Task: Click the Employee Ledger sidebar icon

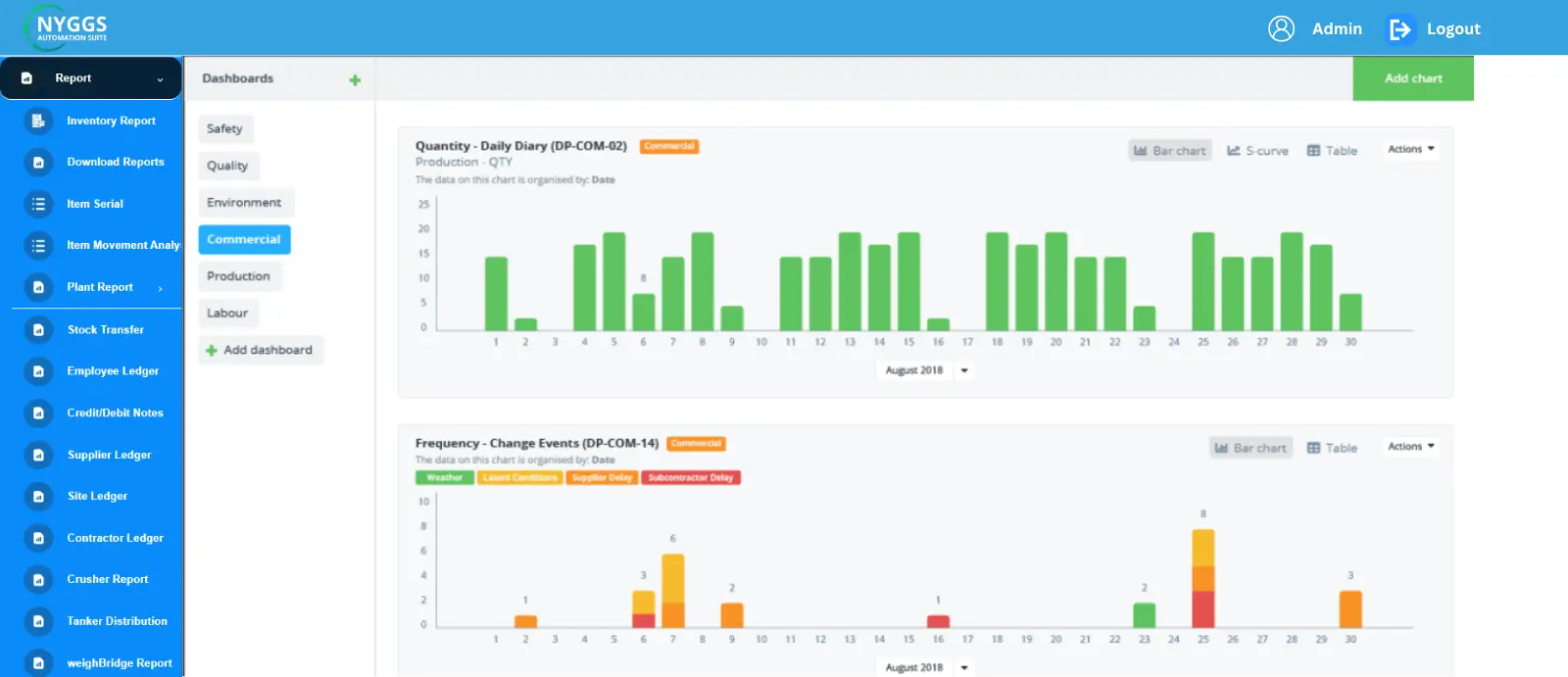Action: 38,371
